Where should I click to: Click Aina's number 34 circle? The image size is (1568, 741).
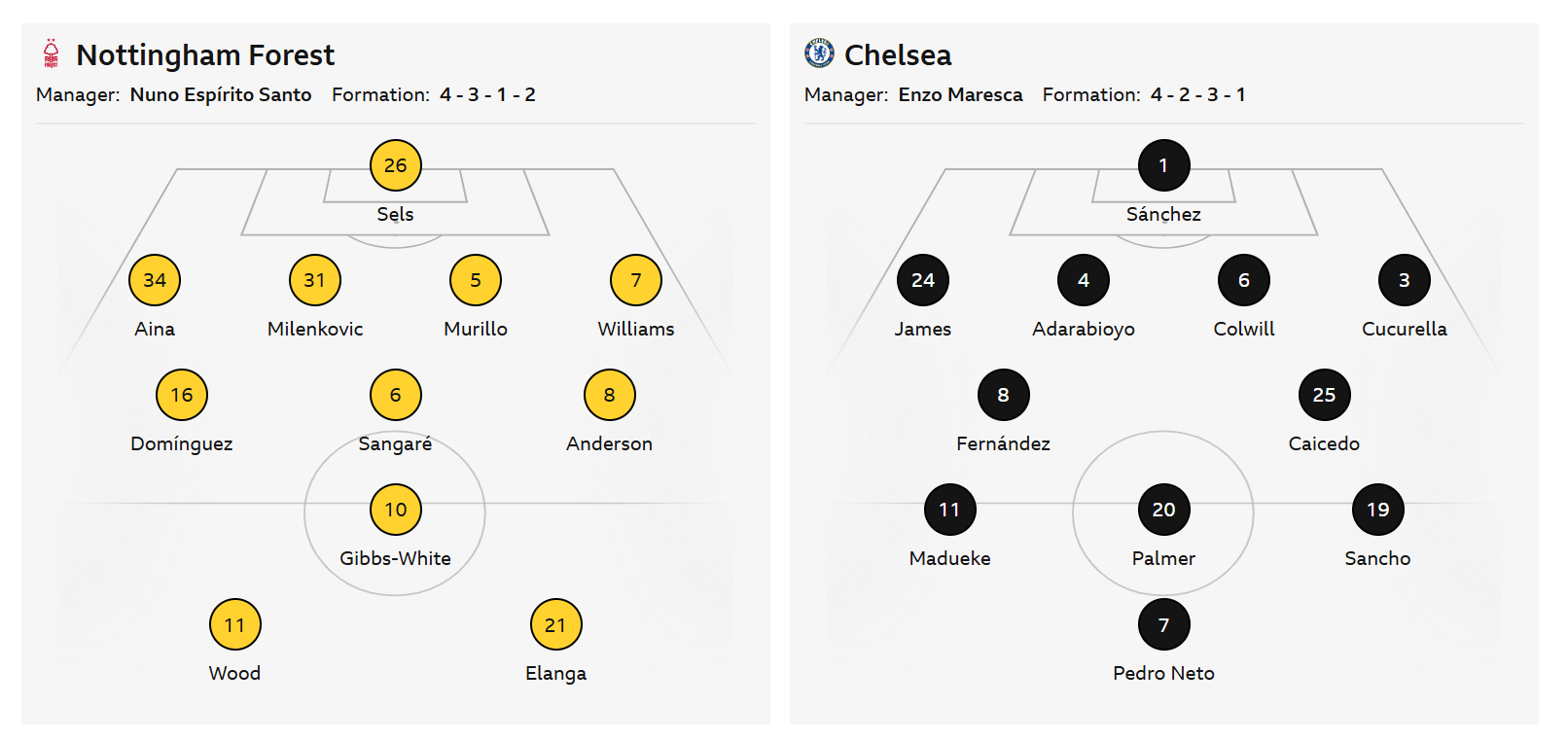pyautogui.click(x=155, y=280)
